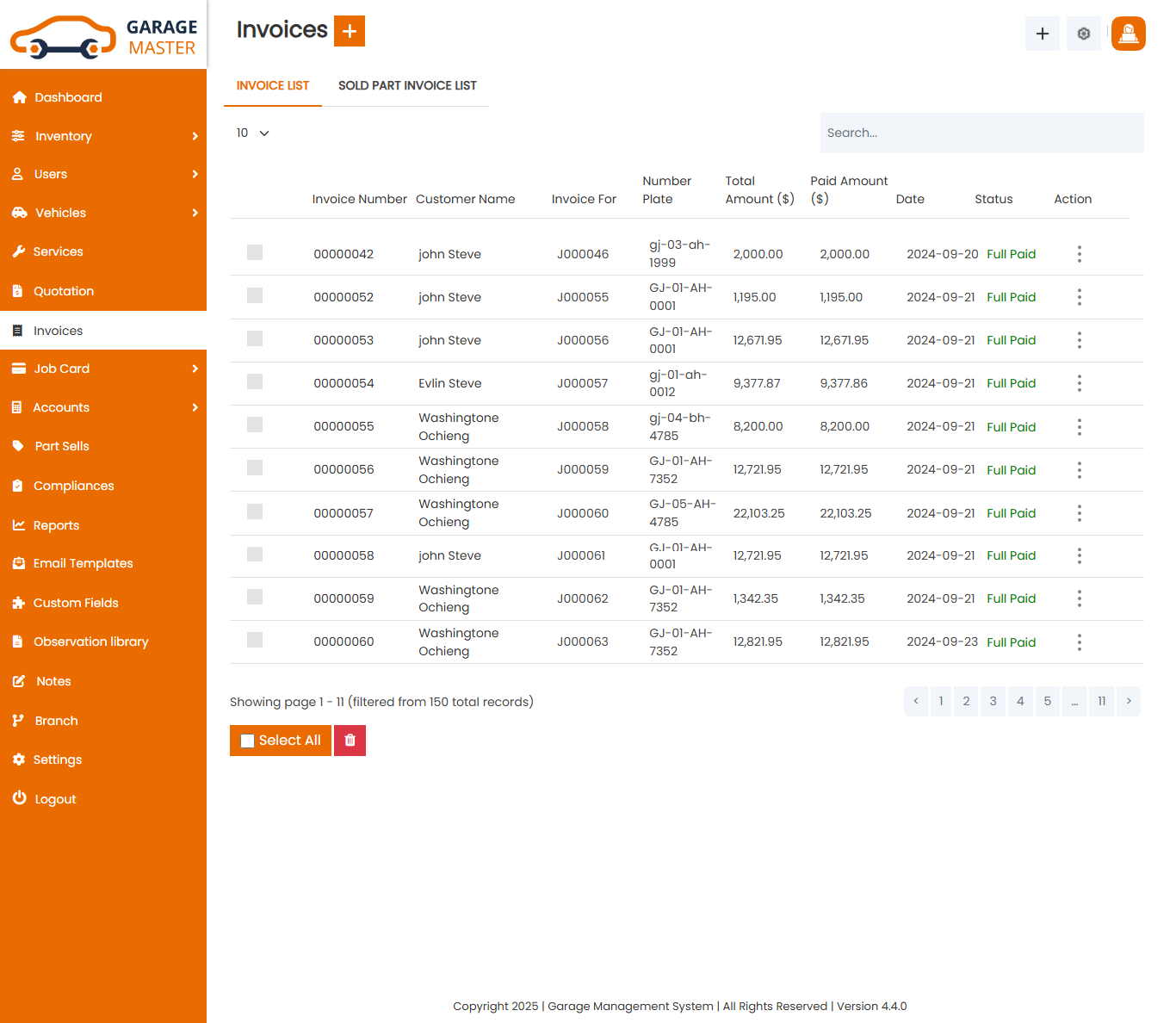The width and height of the screenshot is (1176, 1023).
Task: Tick the row checkbox for invoice 00000060
Action: [254, 640]
